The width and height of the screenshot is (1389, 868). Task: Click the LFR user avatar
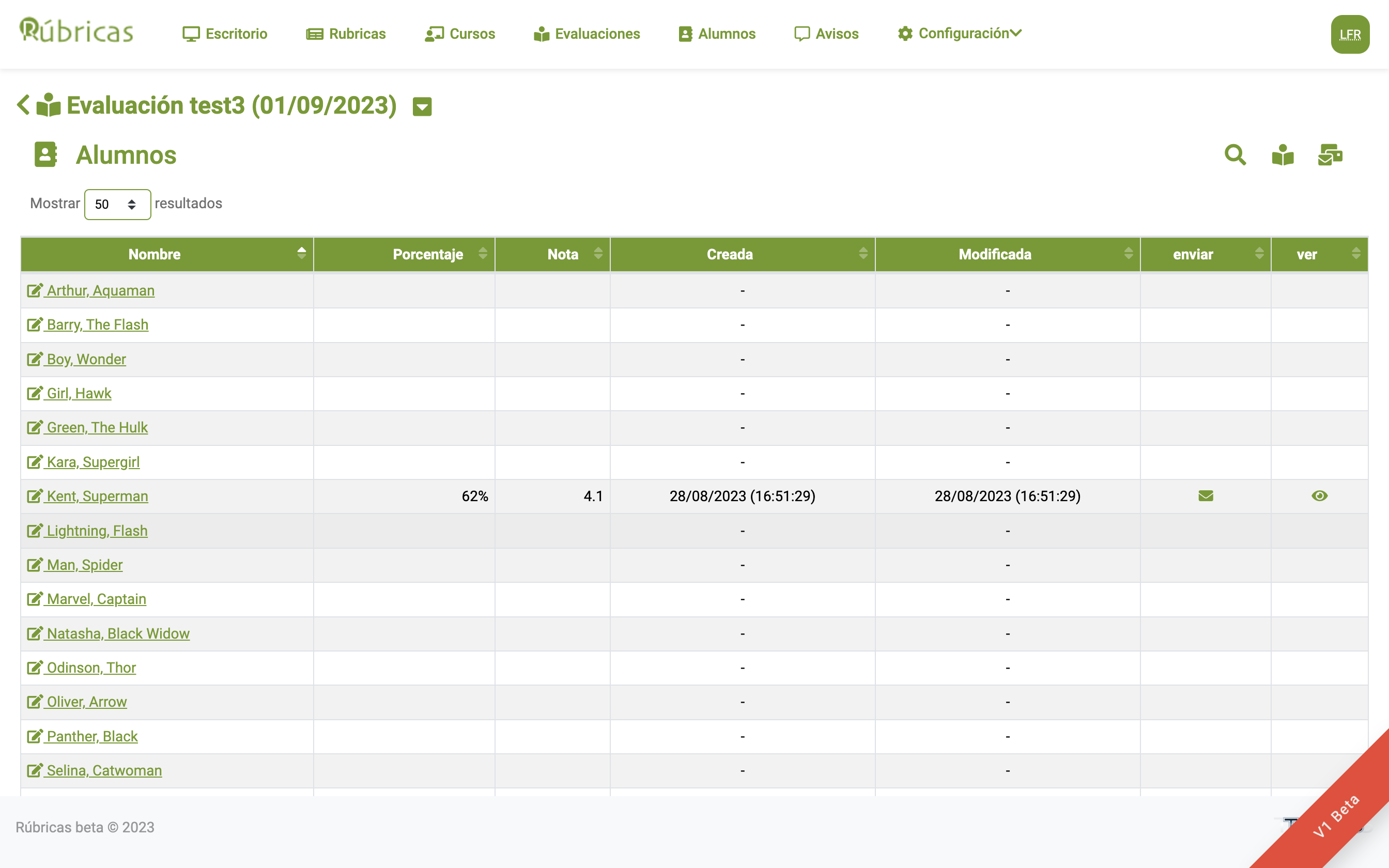point(1349,35)
